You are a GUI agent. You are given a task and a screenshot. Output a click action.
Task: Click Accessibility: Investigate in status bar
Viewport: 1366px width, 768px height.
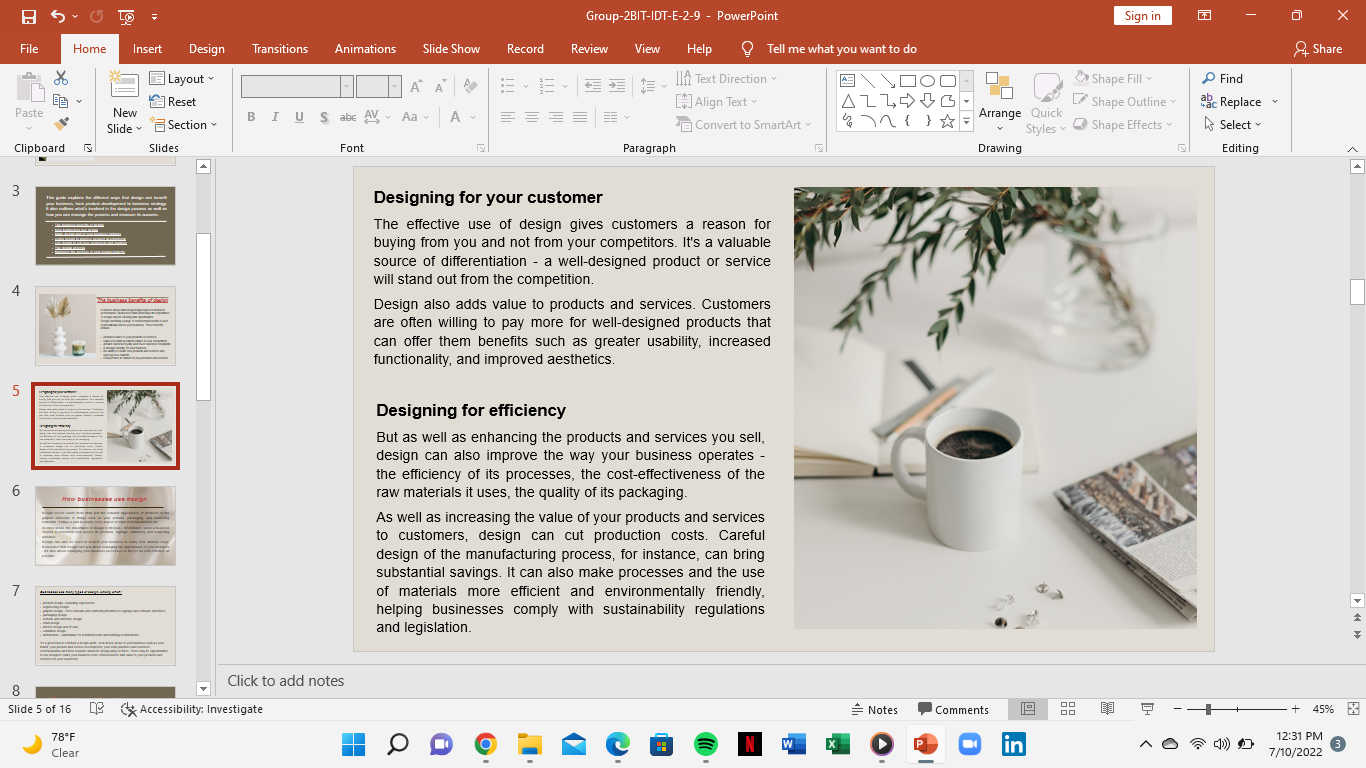coord(192,709)
